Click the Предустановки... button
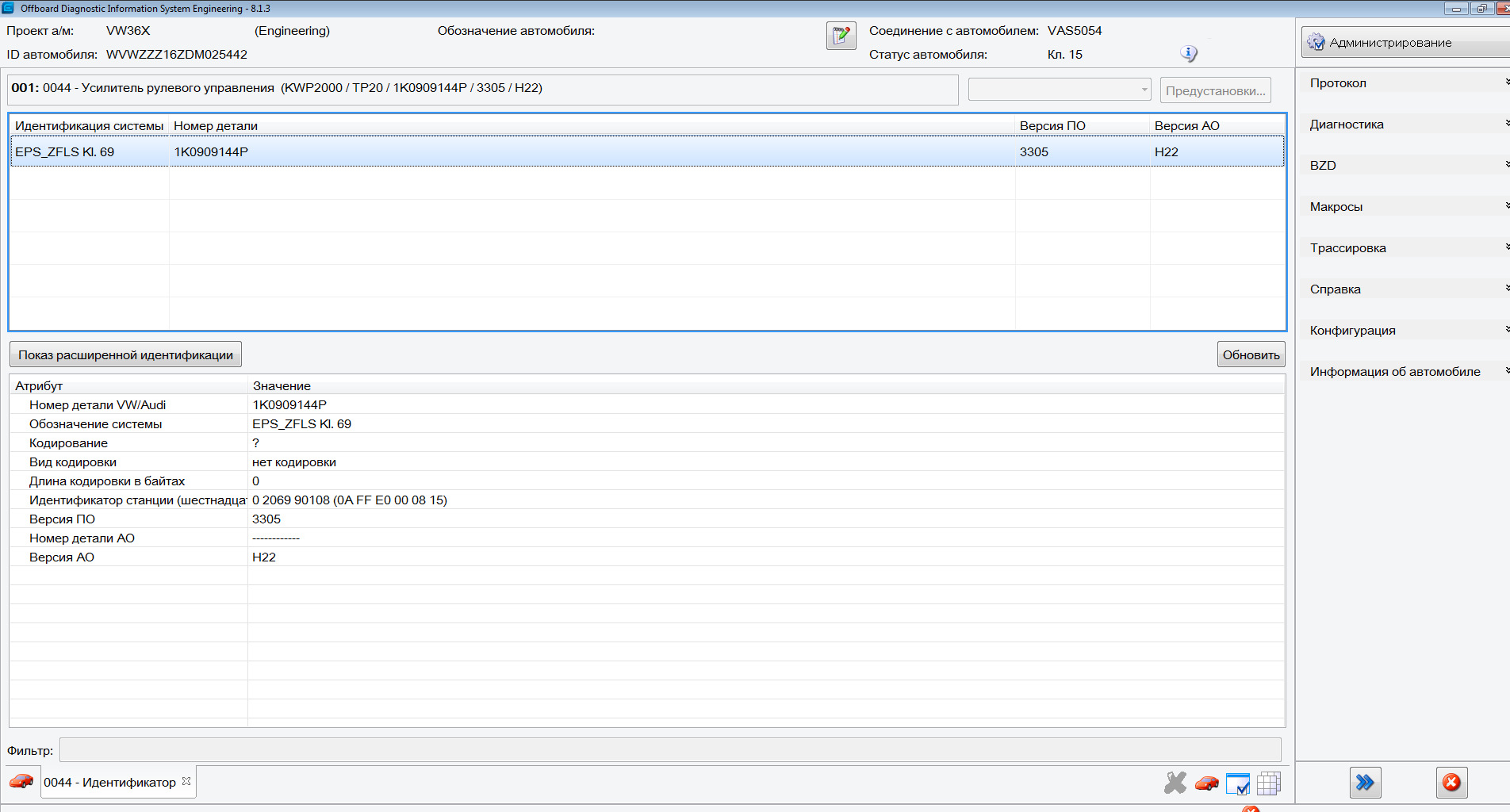Screen dimensions: 1510x812 pyautogui.click(x=1215, y=90)
